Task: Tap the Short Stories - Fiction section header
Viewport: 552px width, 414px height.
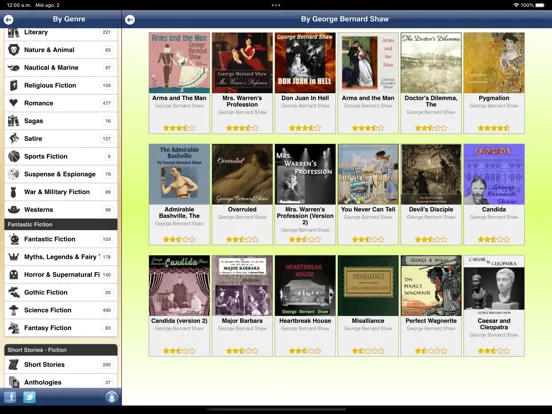Action: point(61,350)
